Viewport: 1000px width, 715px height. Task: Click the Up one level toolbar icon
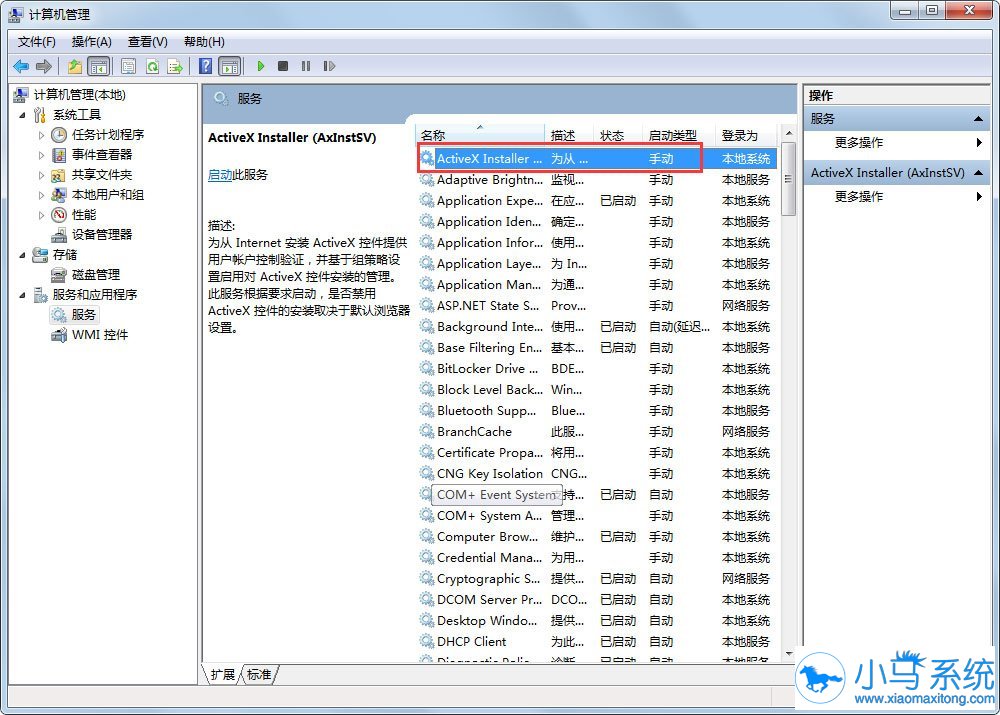75,66
